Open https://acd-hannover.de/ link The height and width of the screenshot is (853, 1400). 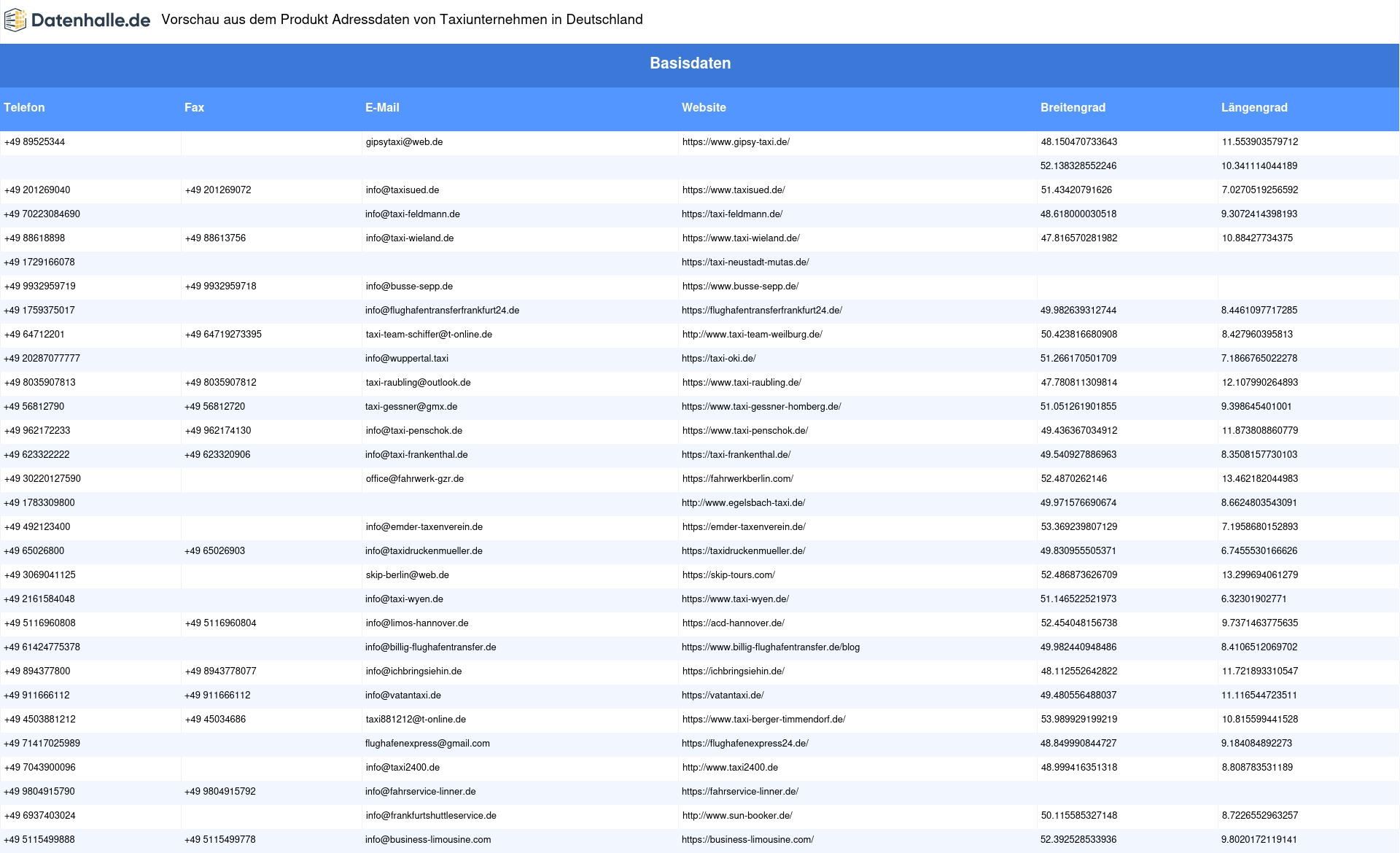tap(734, 623)
